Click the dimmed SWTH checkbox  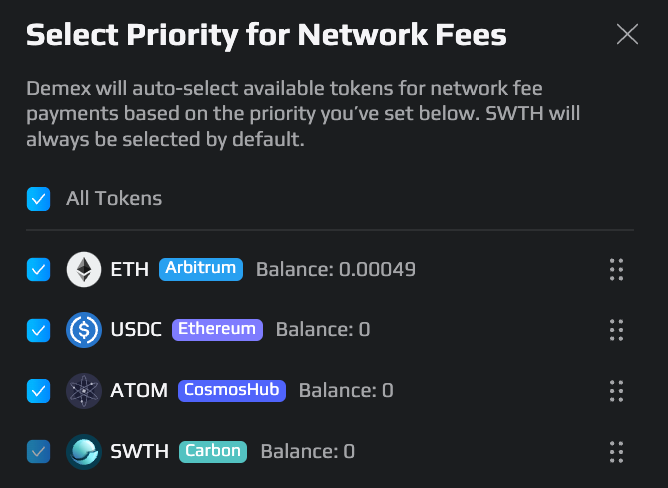(x=38, y=451)
